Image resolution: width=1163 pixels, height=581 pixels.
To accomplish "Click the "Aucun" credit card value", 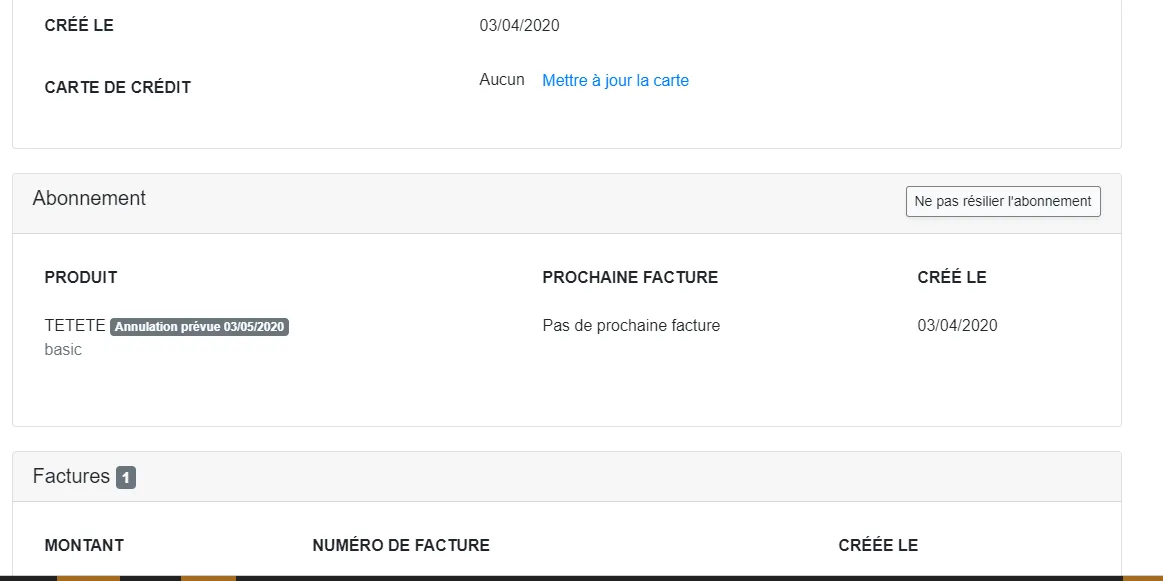I will [502, 80].
